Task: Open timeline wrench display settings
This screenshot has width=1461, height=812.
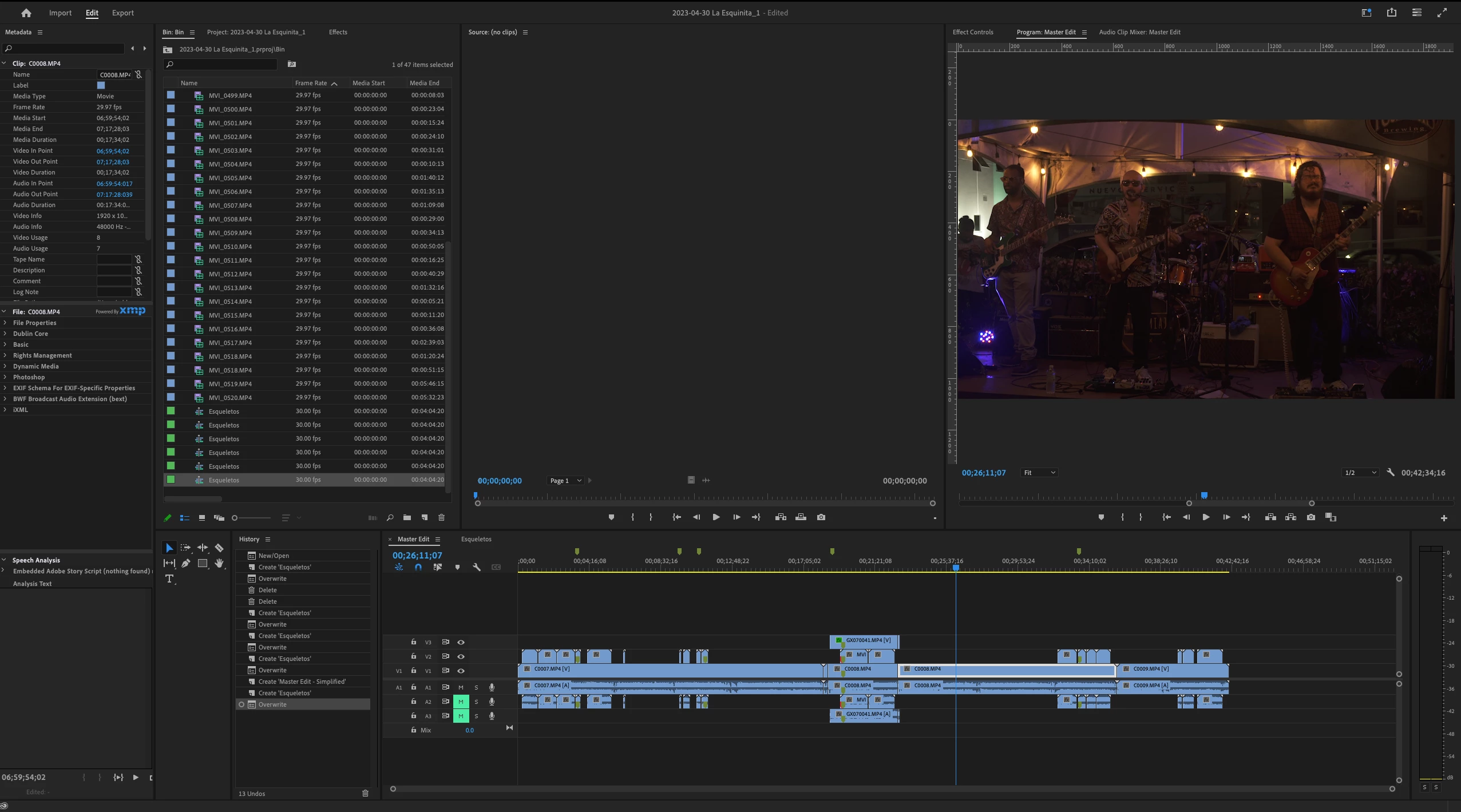Action: tap(476, 567)
